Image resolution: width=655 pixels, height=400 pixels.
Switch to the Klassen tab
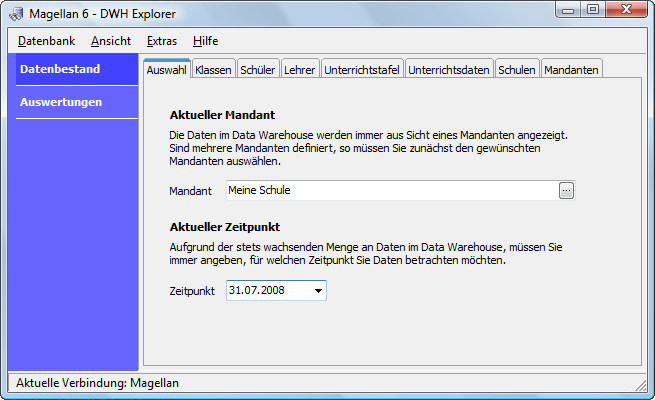pyautogui.click(x=213, y=70)
